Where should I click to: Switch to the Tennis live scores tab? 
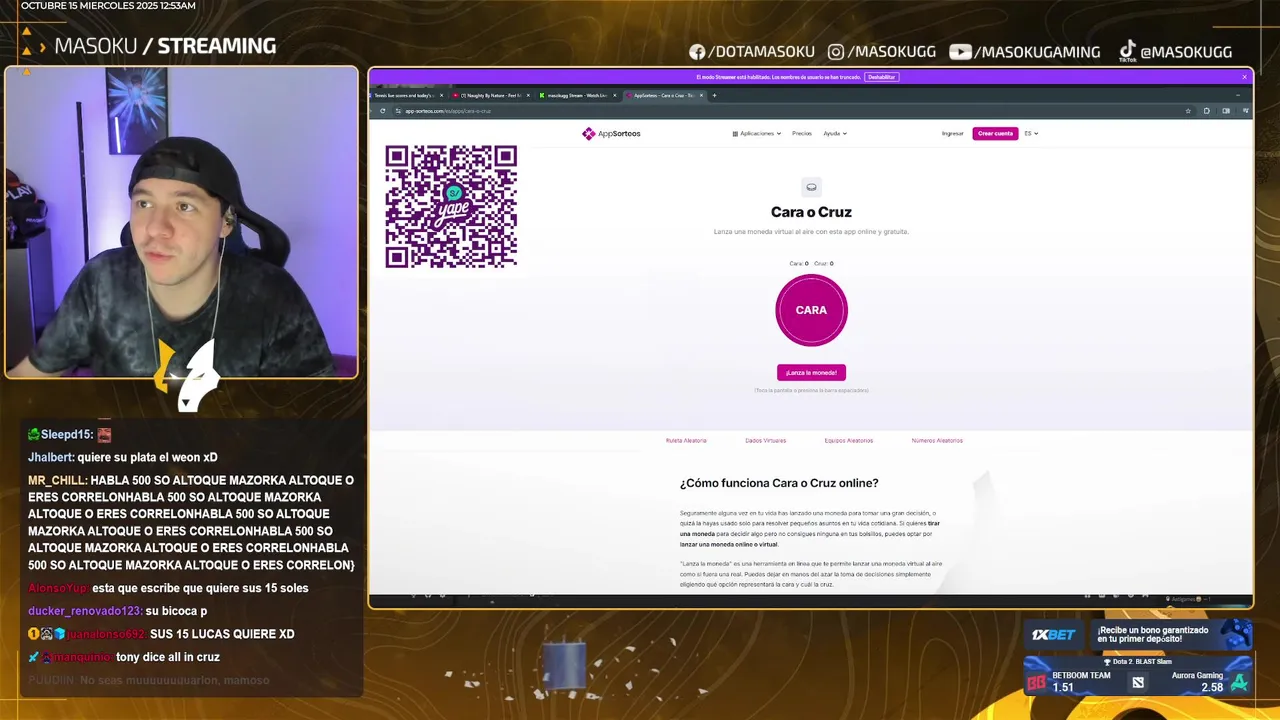pos(405,95)
